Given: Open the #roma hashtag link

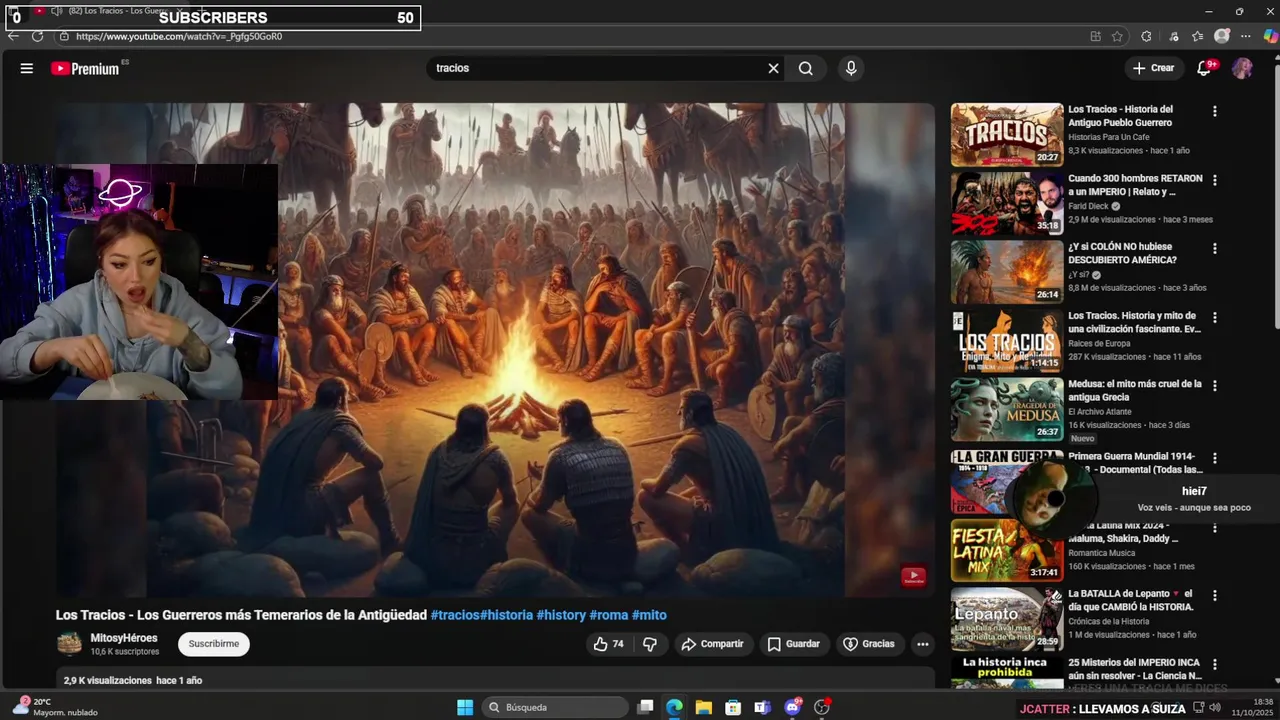Looking at the screenshot, I should (x=608, y=615).
